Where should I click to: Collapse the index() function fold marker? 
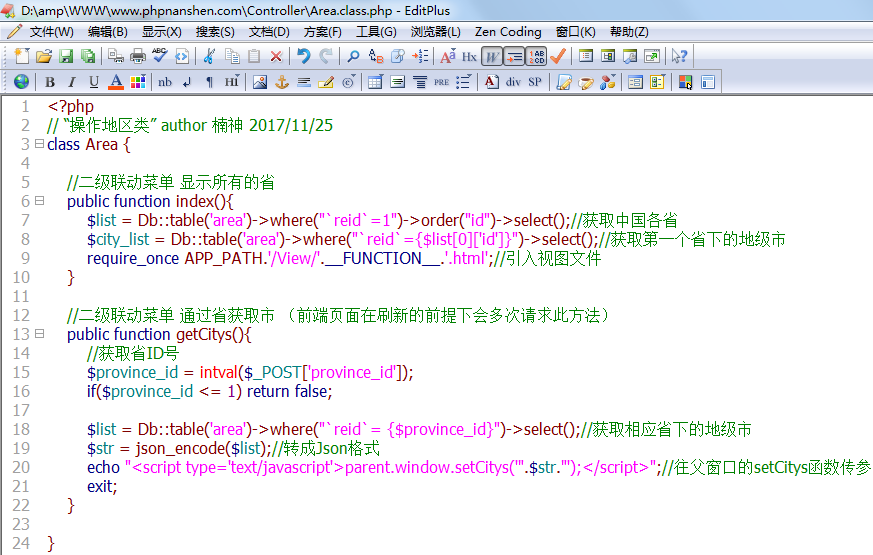click(40, 200)
